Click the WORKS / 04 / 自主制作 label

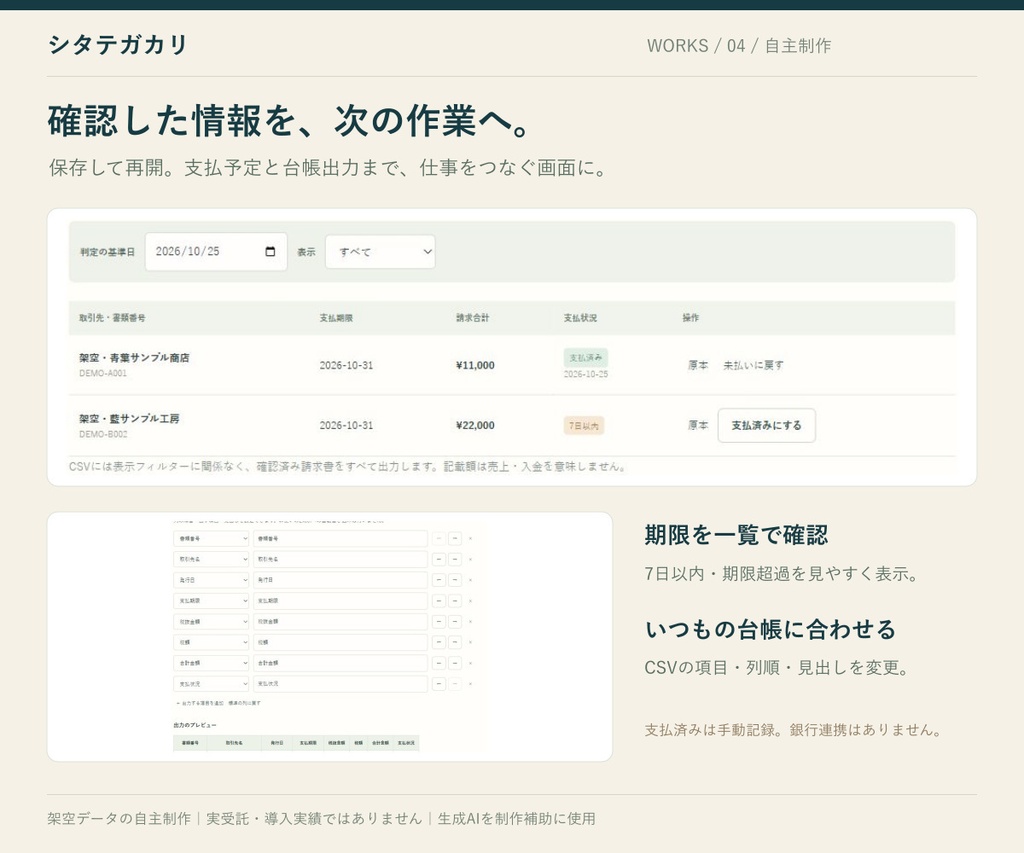coord(739,46)
